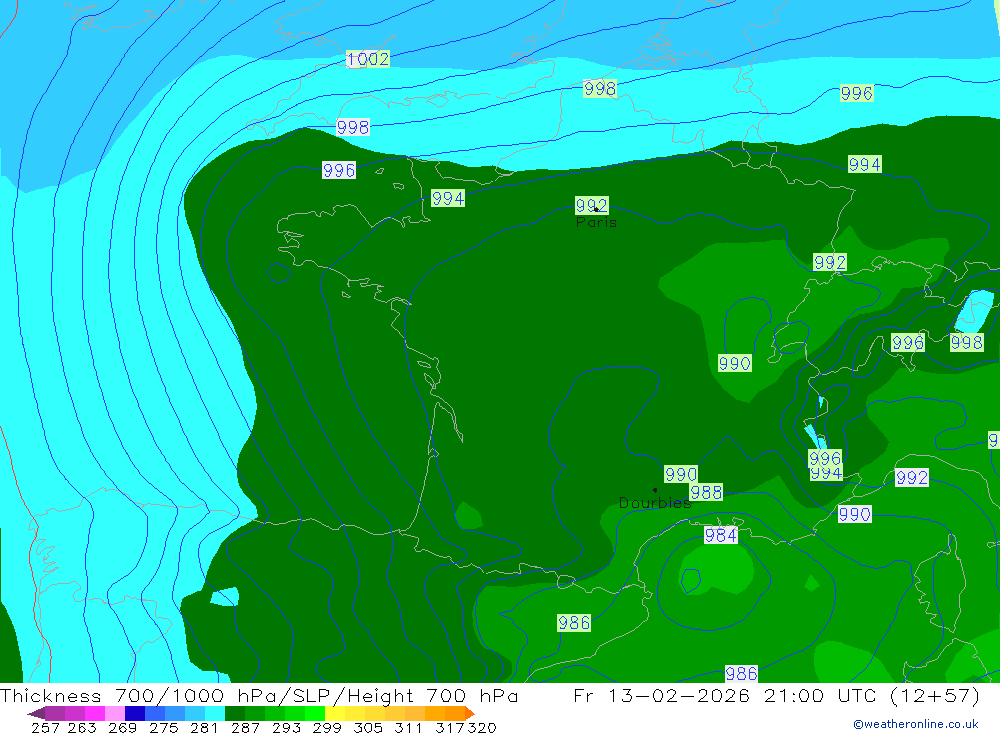Click the 257 legend value

pos(45,728)
